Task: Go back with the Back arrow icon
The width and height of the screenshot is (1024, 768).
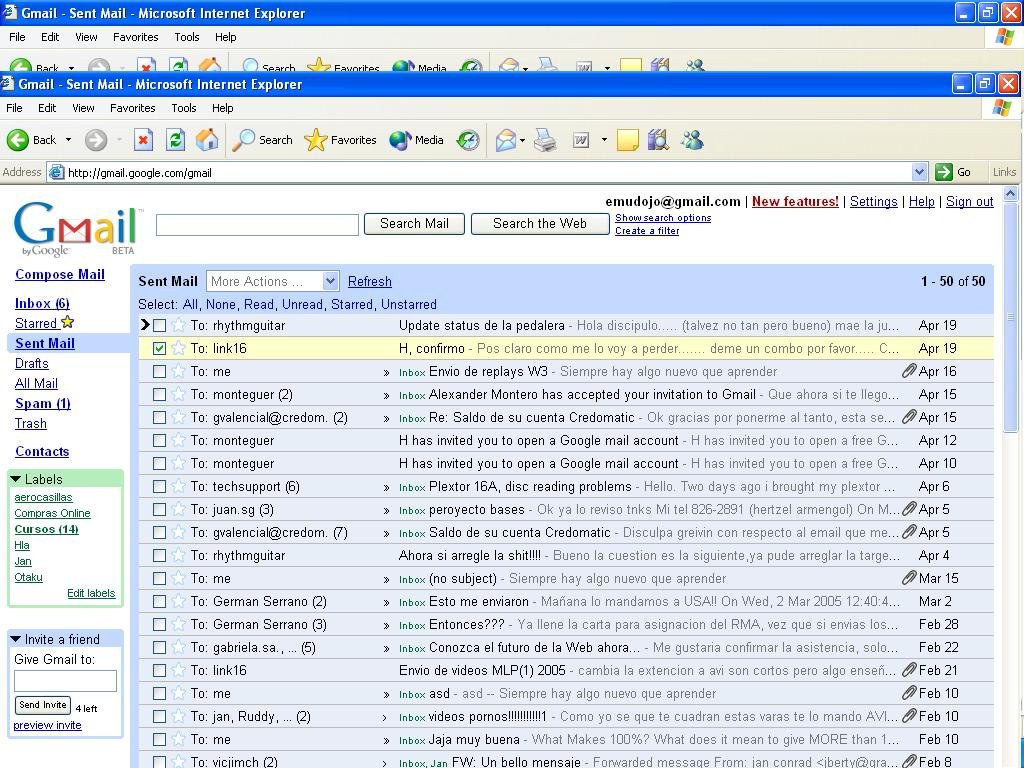Action: coord(18,140)
